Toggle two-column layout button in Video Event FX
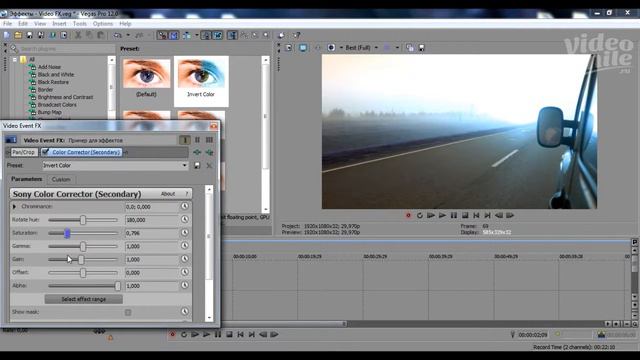Viewport: 640px width, 360px height. (x=197, y=140)
